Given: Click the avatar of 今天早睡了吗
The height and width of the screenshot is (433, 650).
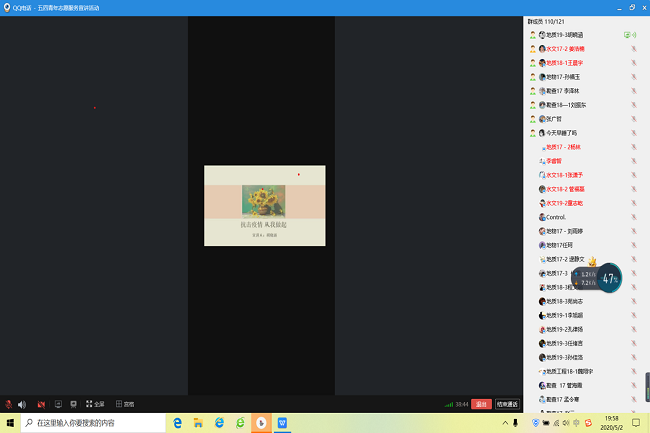Looking at the screenshot, I should (x=542, y=133).
